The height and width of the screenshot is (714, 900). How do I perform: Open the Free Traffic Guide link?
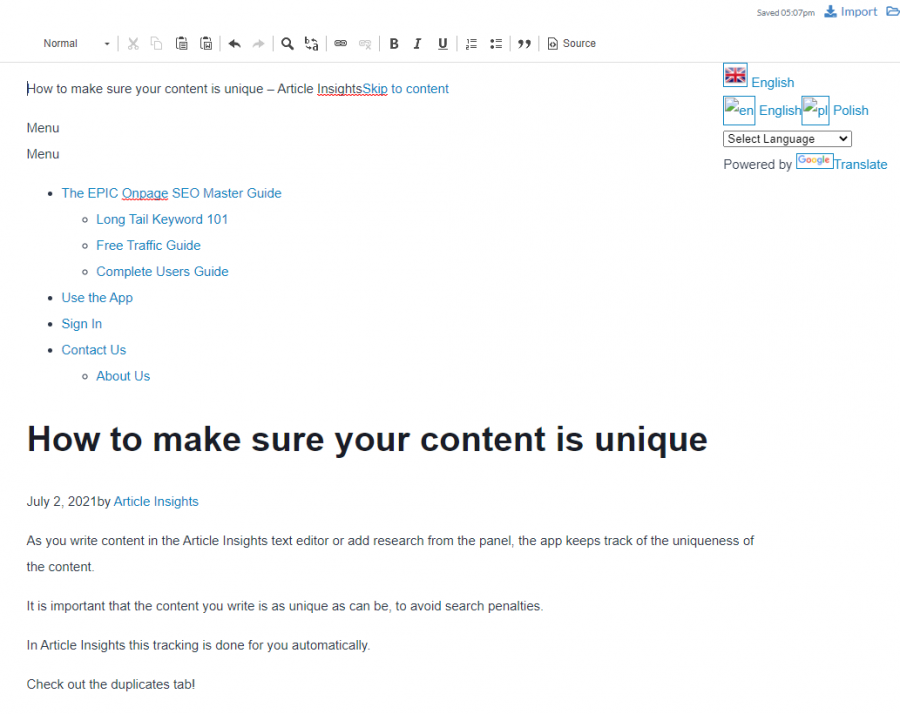(148, 246)
